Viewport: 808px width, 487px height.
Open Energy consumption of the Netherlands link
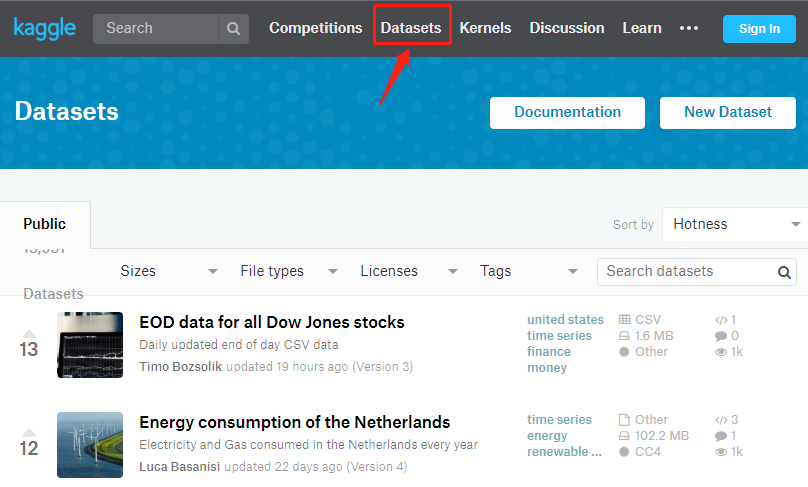(x=295, y=422)
